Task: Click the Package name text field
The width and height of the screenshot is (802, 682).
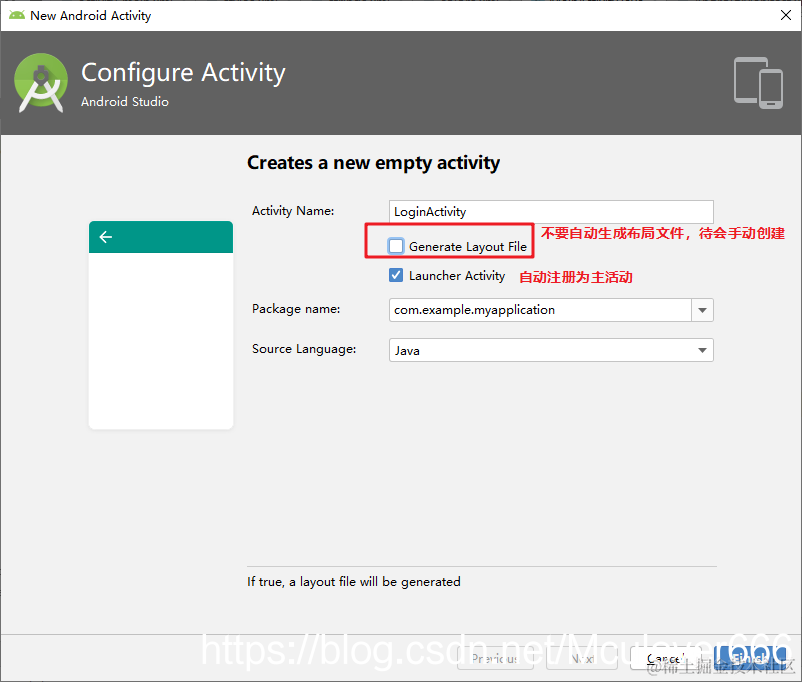Action: tap(540, 310)
